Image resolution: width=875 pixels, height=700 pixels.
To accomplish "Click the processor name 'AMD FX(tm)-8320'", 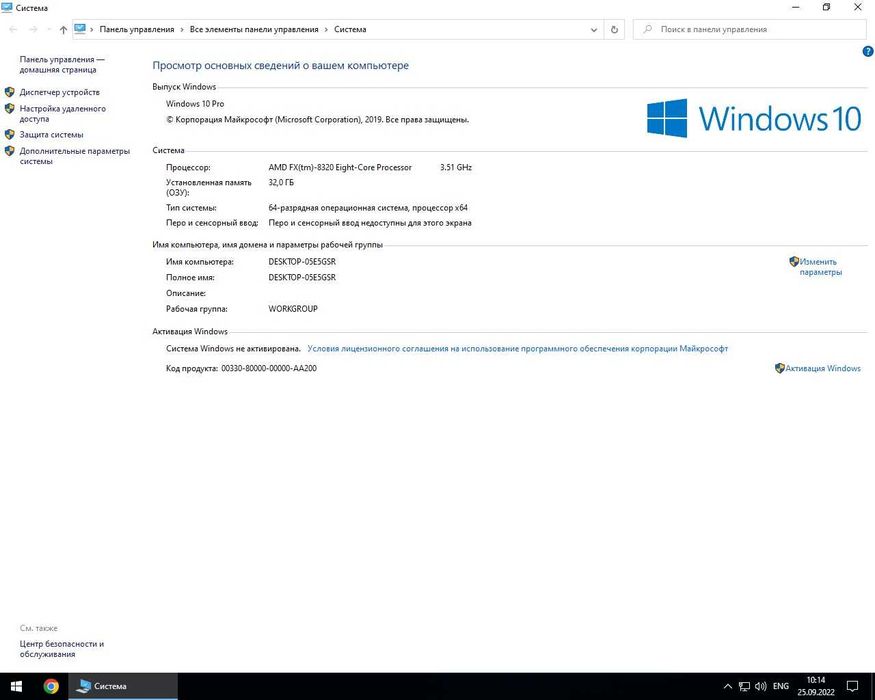I will [x=301, y=167].
